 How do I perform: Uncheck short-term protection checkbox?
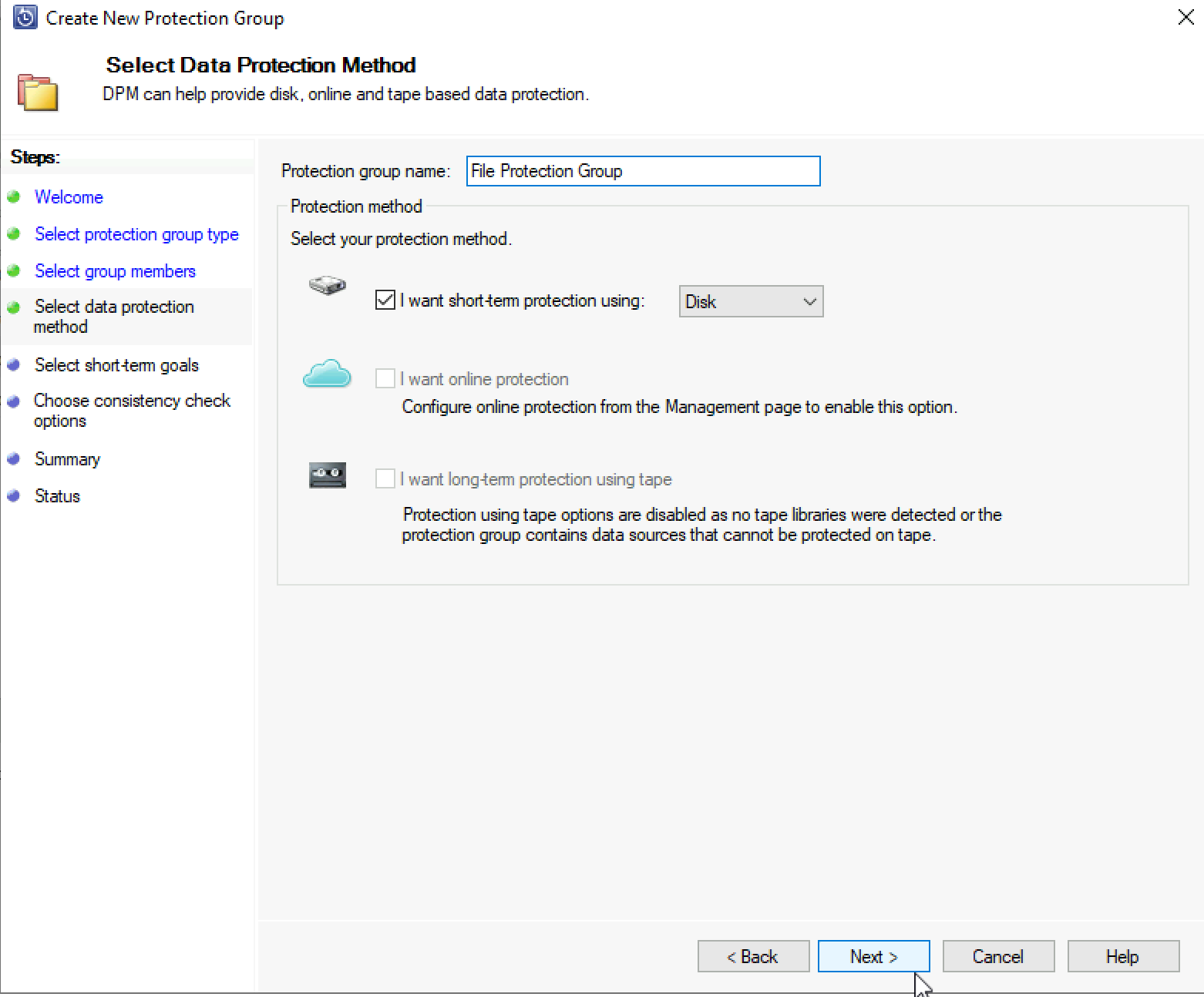385,300
